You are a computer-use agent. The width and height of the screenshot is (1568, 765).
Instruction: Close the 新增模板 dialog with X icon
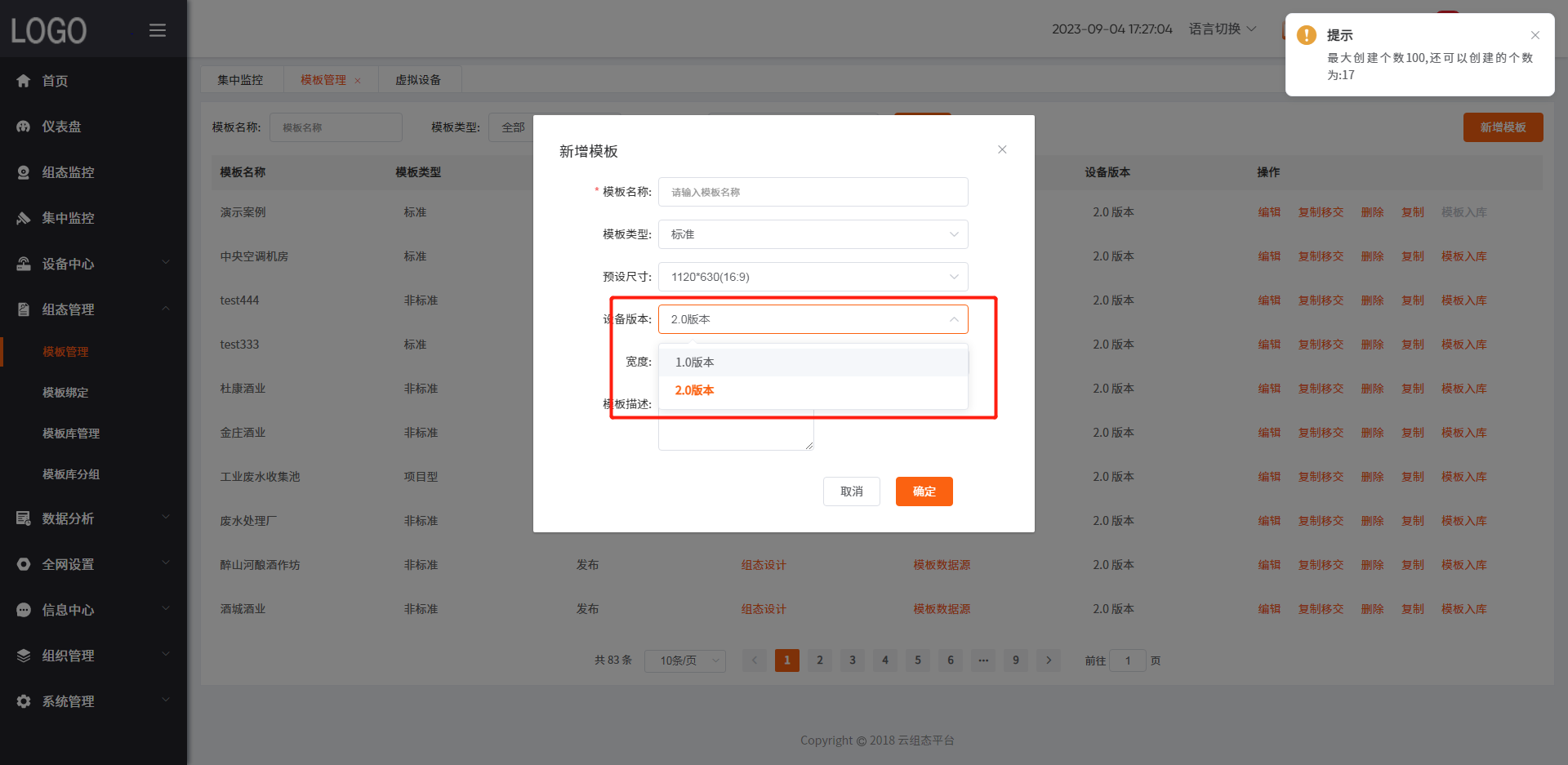pos(1002,149)
